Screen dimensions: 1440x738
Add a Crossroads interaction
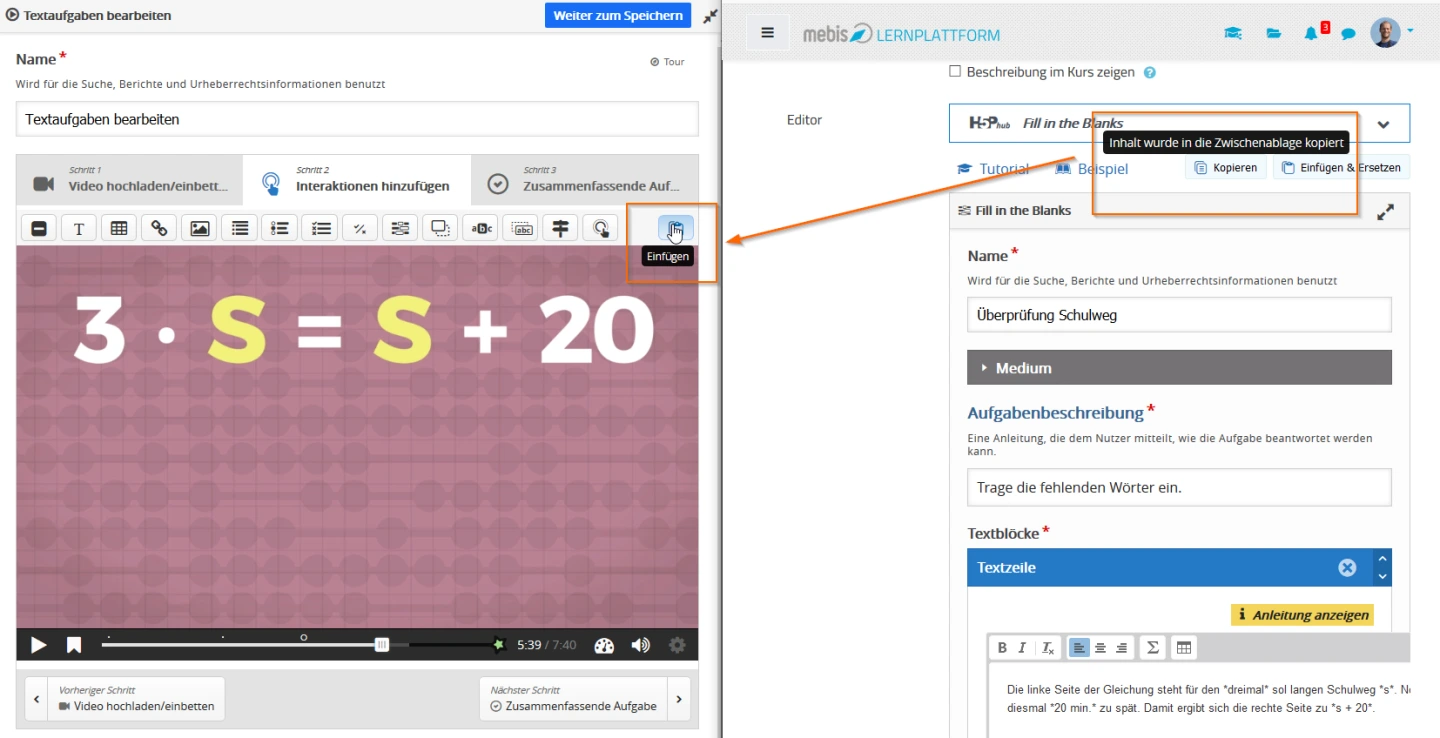click(561, 228)
